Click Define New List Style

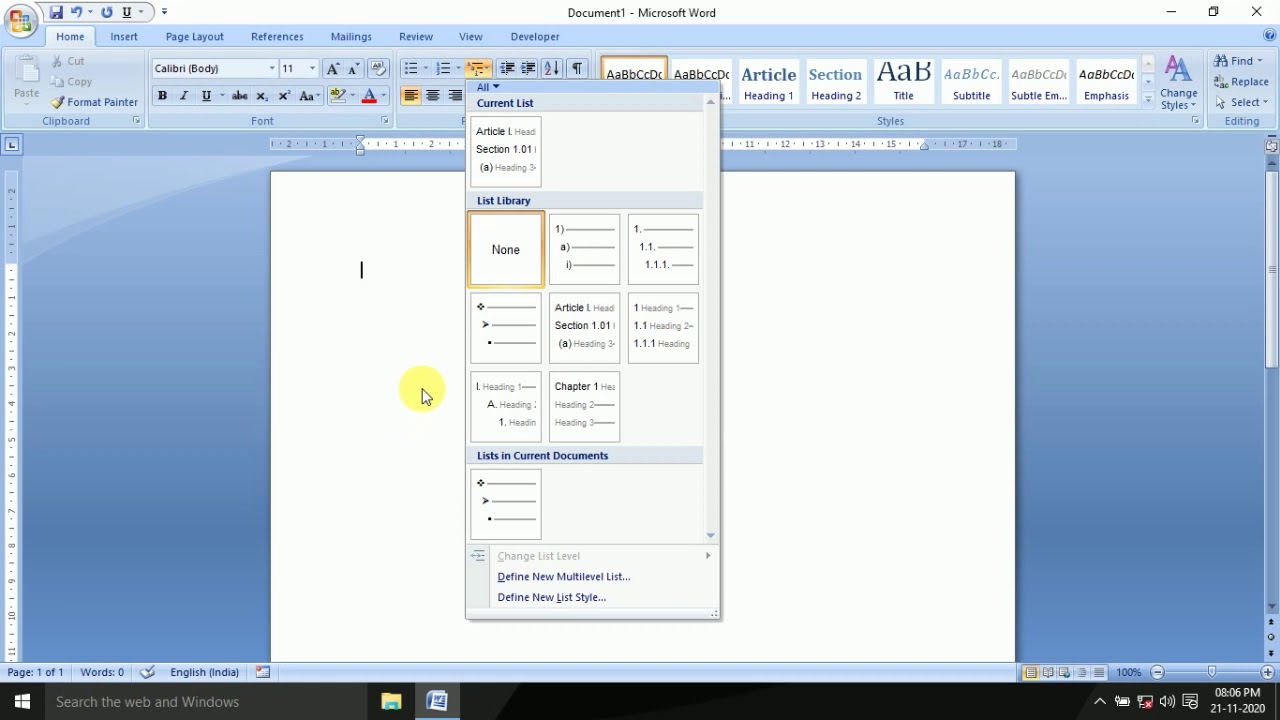click(x=552, y=598)
